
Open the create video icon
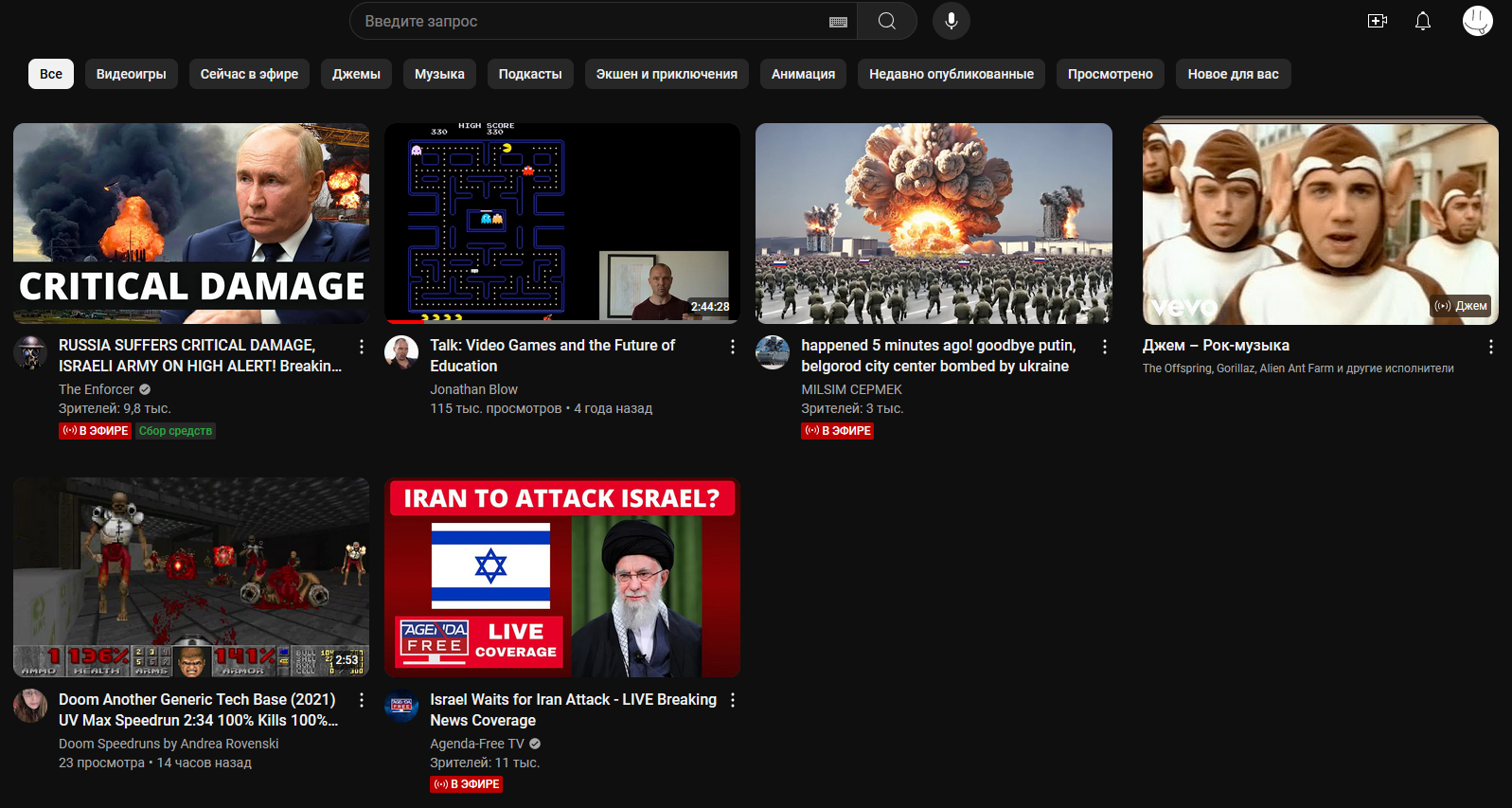tap(1378, 21)
